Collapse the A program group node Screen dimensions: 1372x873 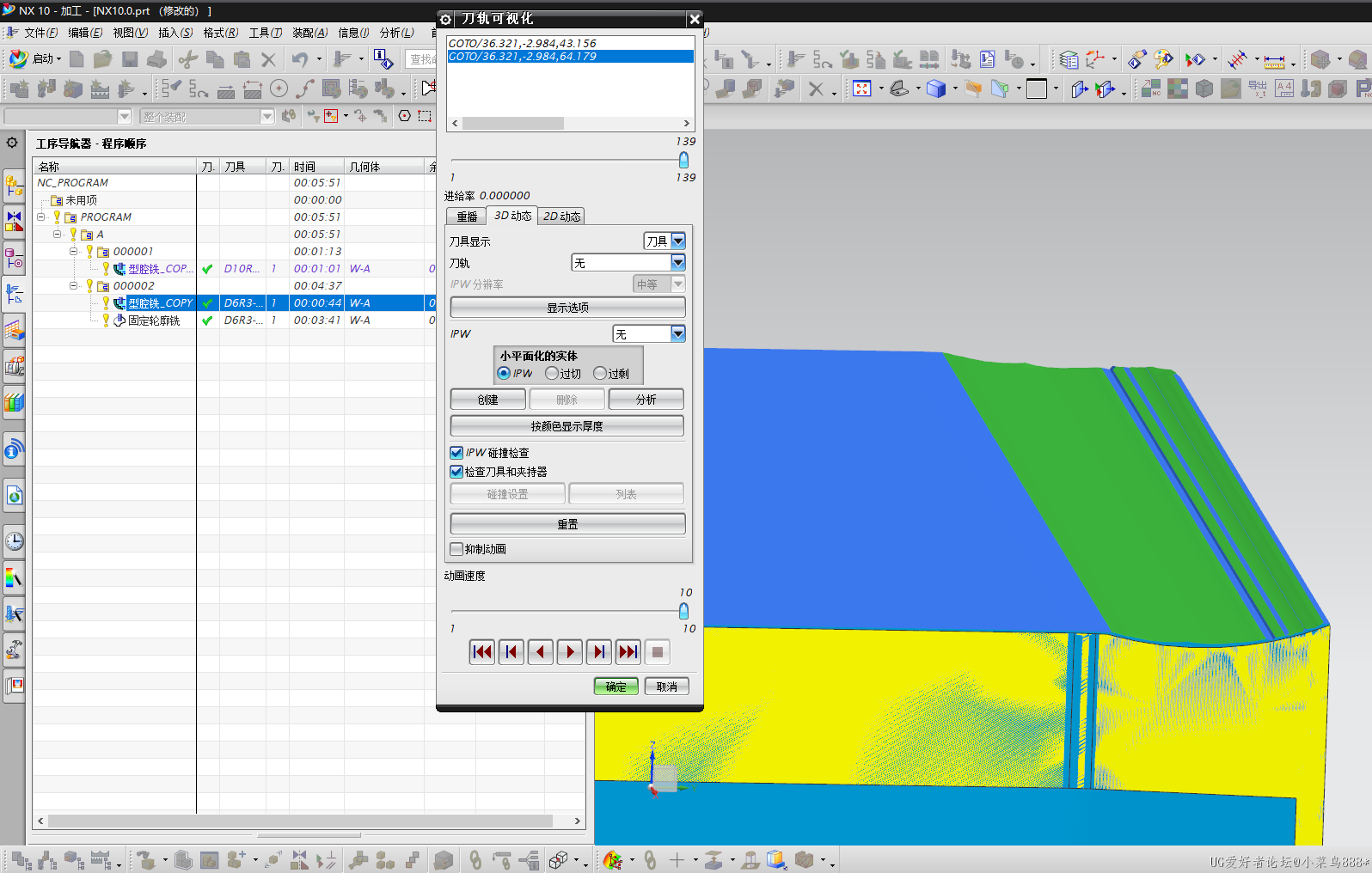(x=57, y=235)
